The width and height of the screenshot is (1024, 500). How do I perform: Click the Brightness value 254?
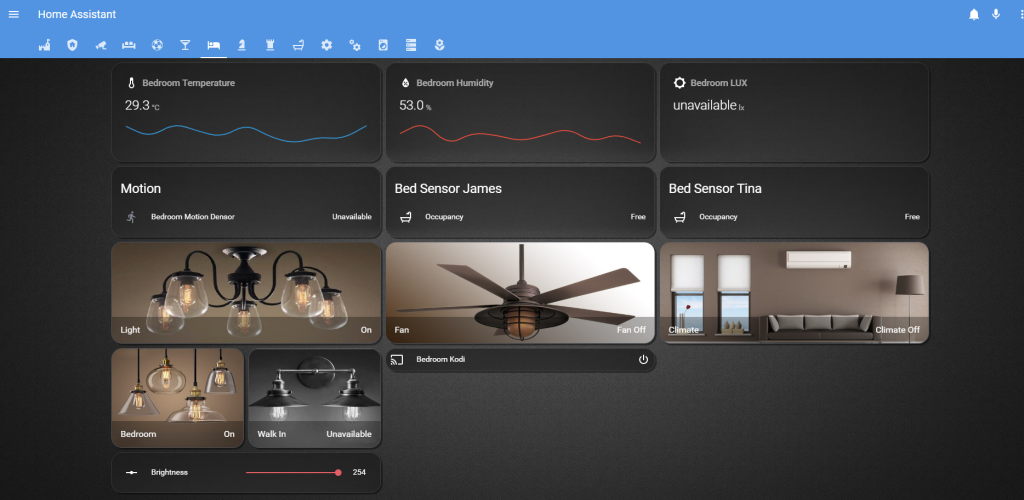pyautogui.click(x=359, y=472)
